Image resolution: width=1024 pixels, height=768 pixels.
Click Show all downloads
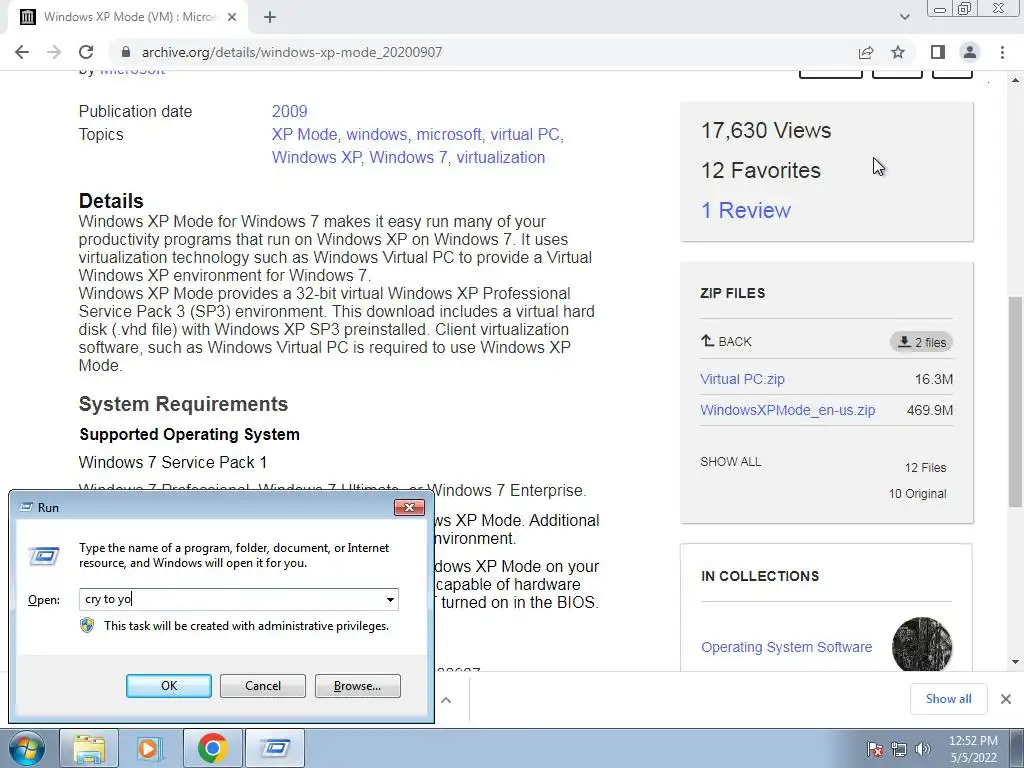948,699
